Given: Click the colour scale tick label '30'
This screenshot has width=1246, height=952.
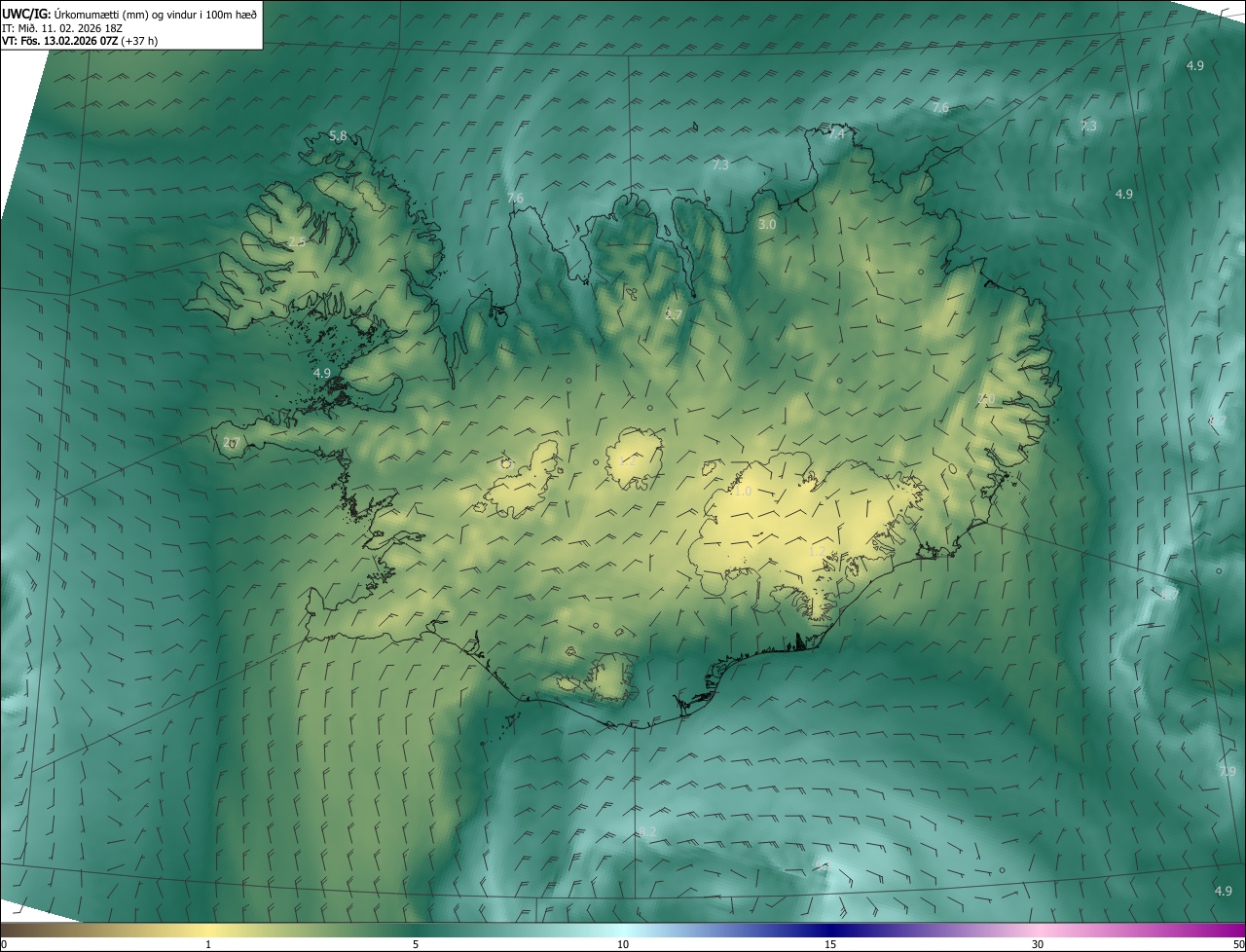Looking at the screenshot, I should [1038, 944].
